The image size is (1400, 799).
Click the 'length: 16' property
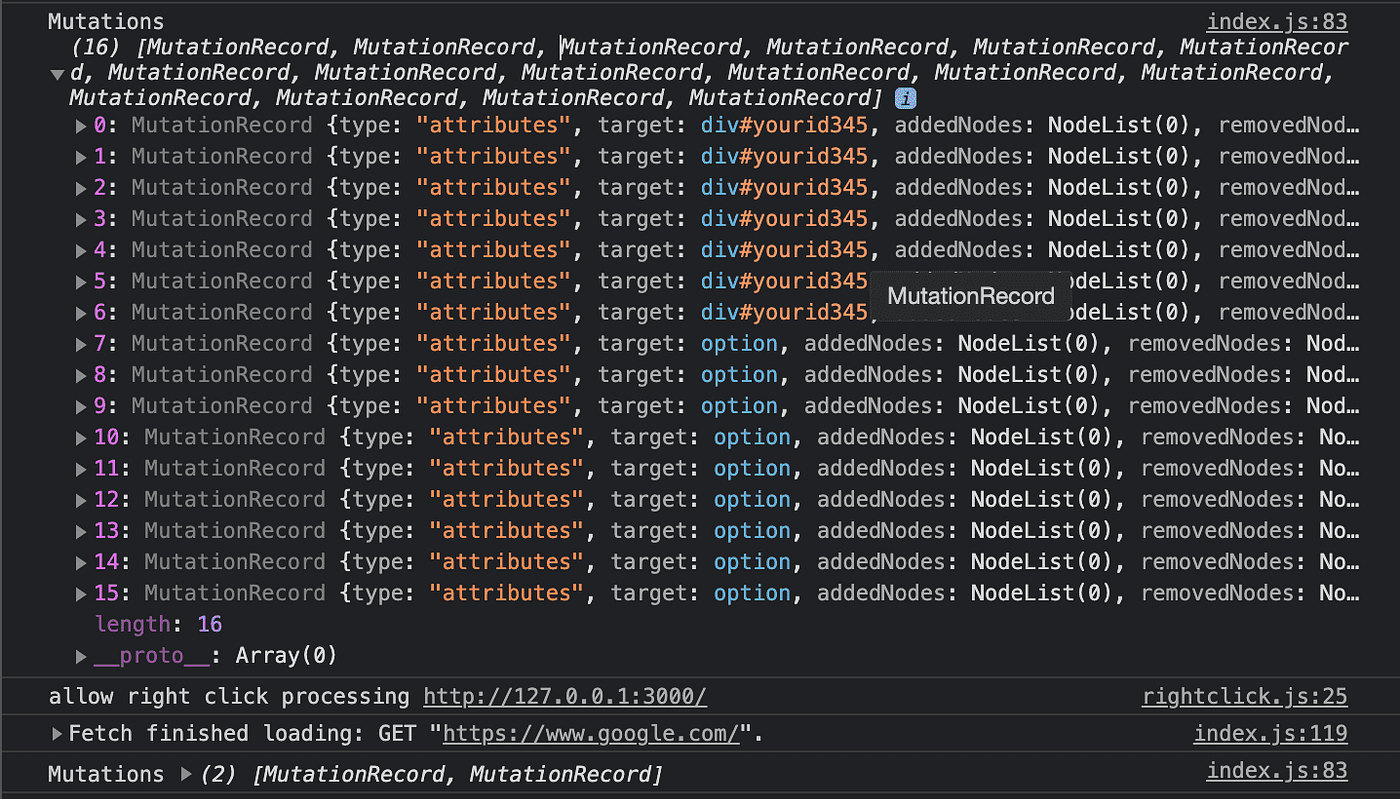(158, 625)
